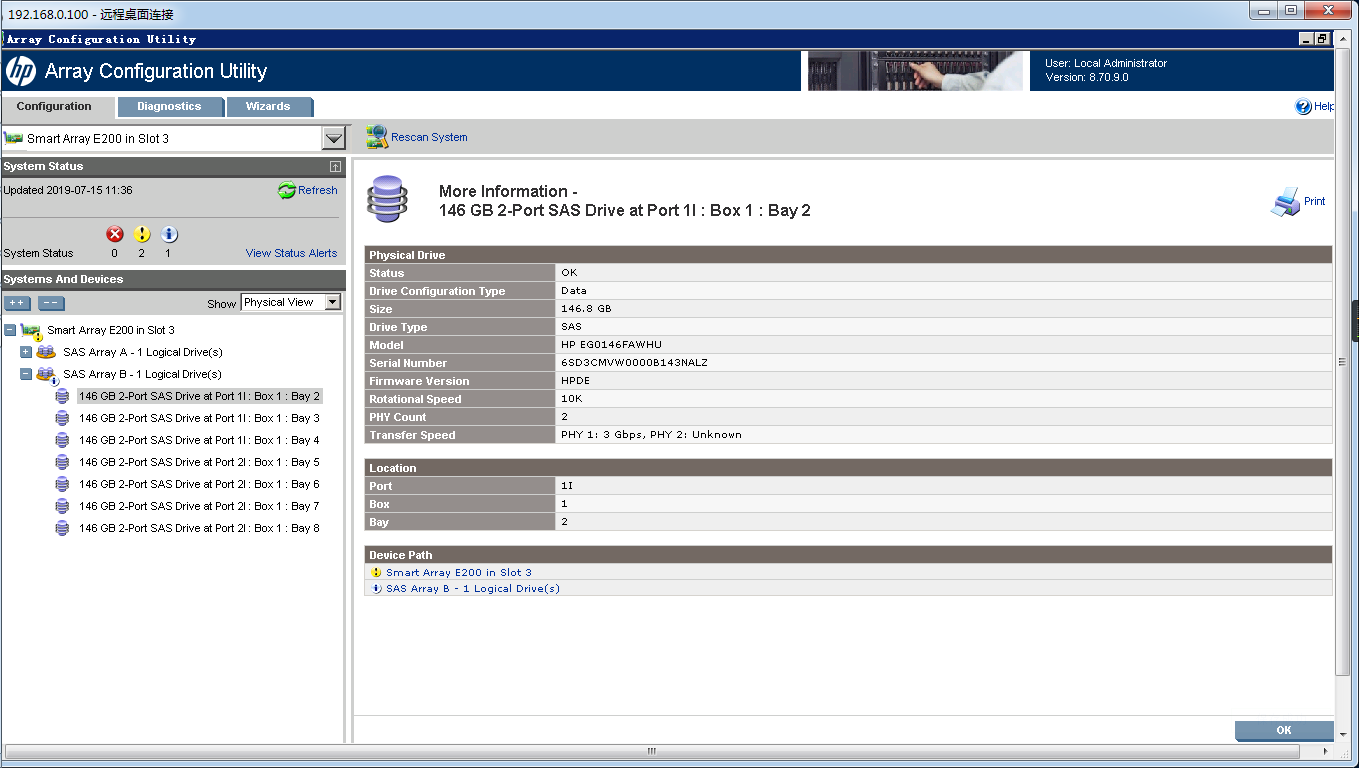
Task: Select the drive at Port 2I Bay 6
Action: click(199, 484)
